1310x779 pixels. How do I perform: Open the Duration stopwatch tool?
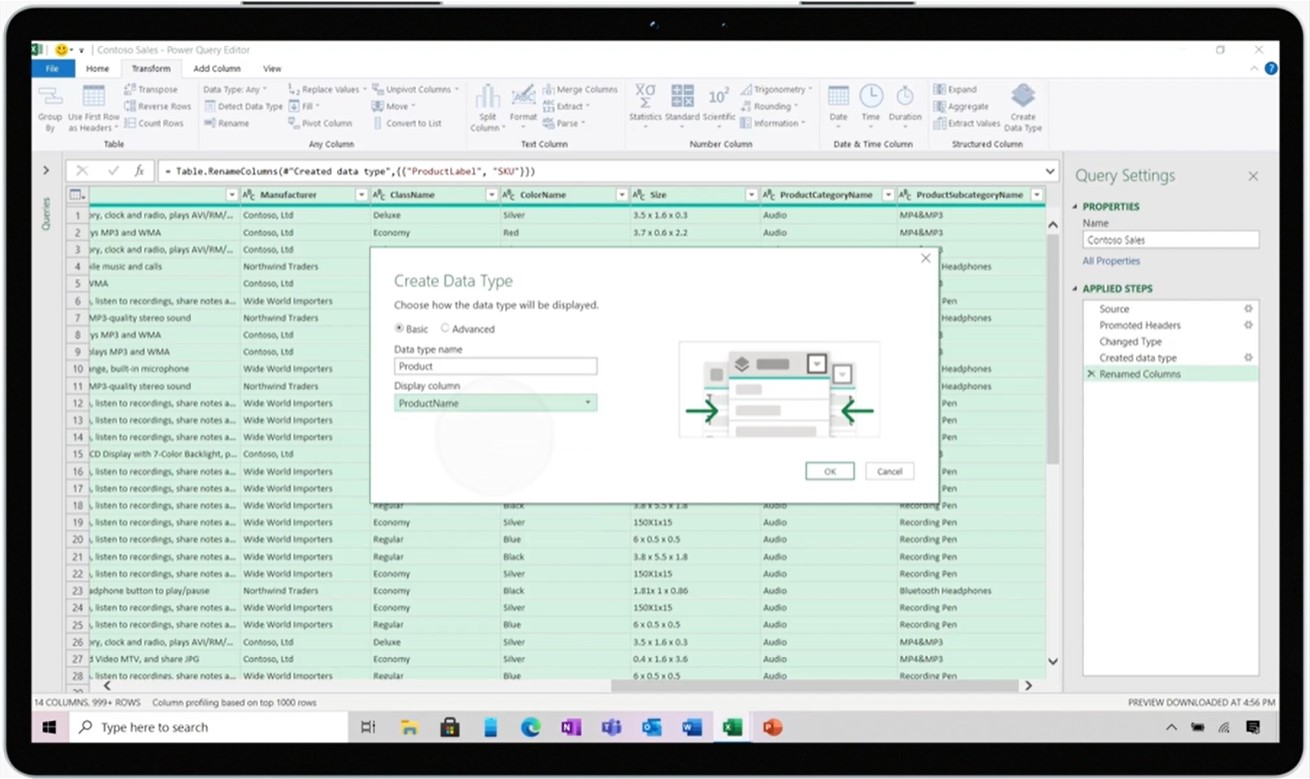pyautogui.click(x=904, y=96)
